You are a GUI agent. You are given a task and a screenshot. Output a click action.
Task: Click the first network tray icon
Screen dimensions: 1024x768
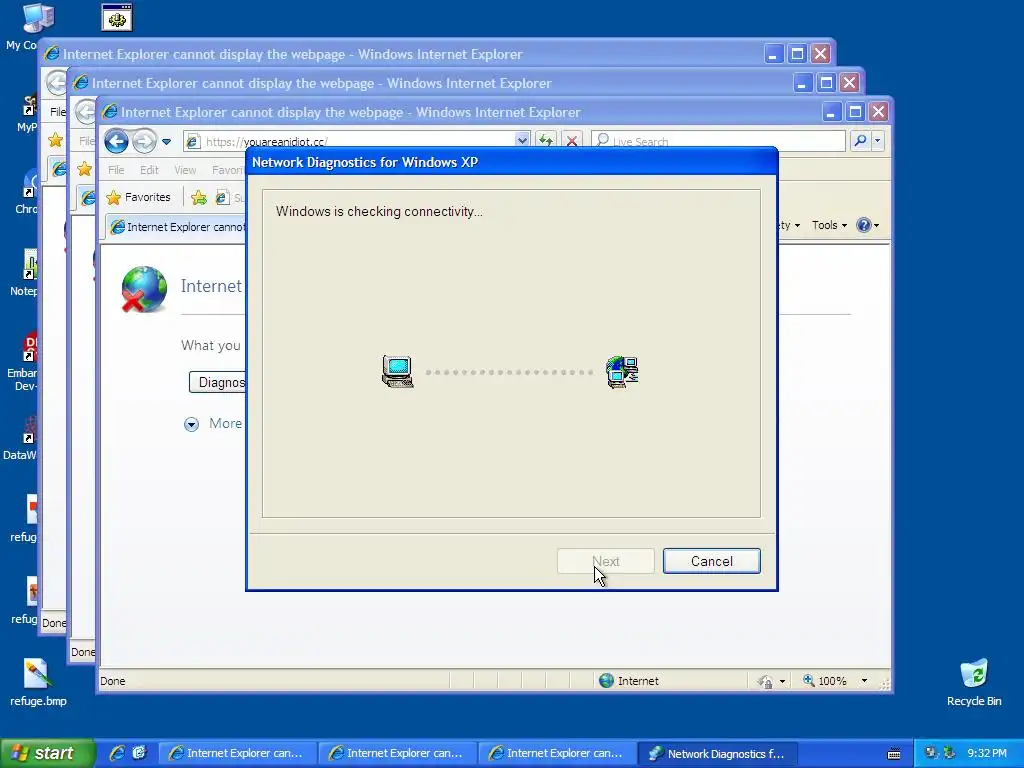click(x=931, y=753)
